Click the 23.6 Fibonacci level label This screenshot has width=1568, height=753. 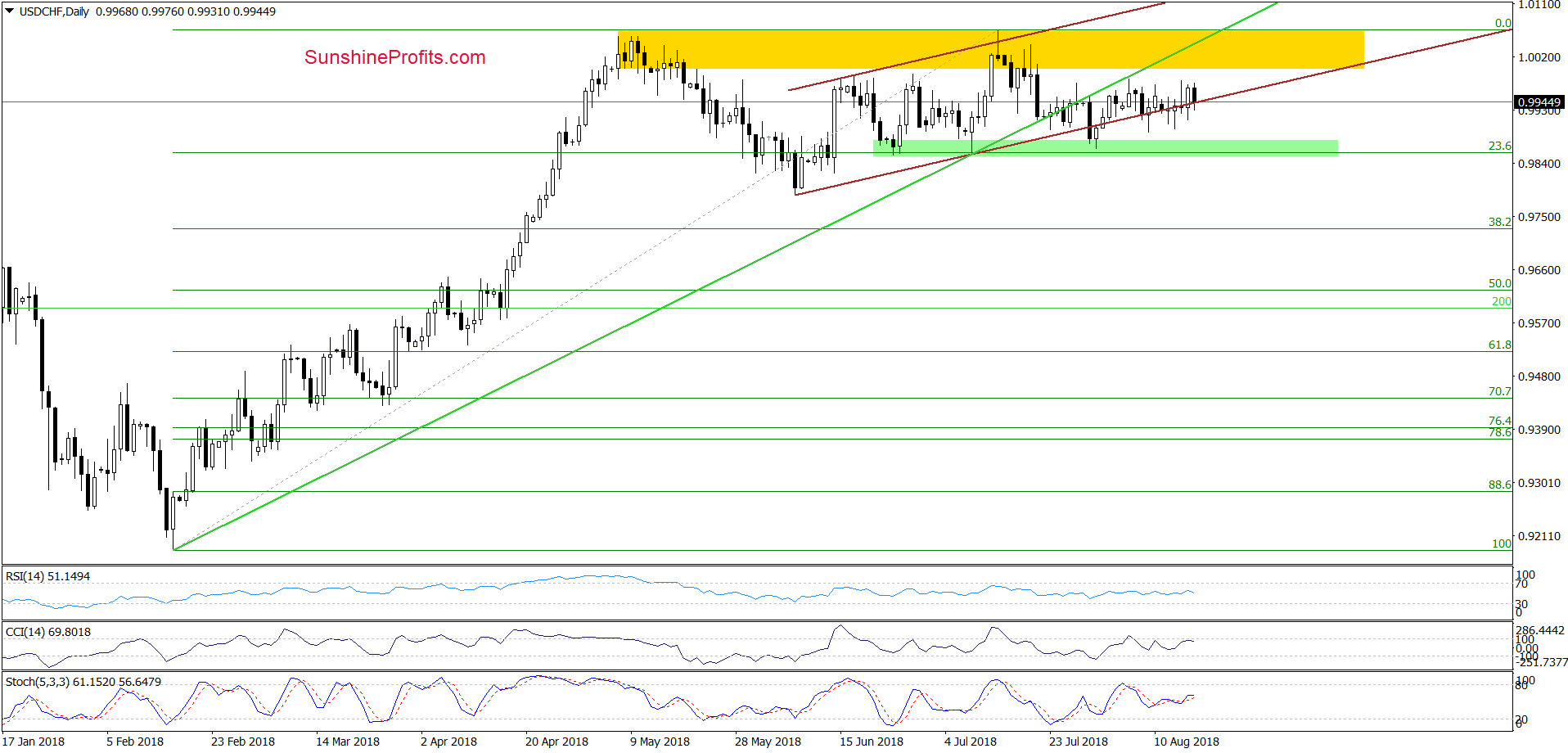tap(1499, 146)
